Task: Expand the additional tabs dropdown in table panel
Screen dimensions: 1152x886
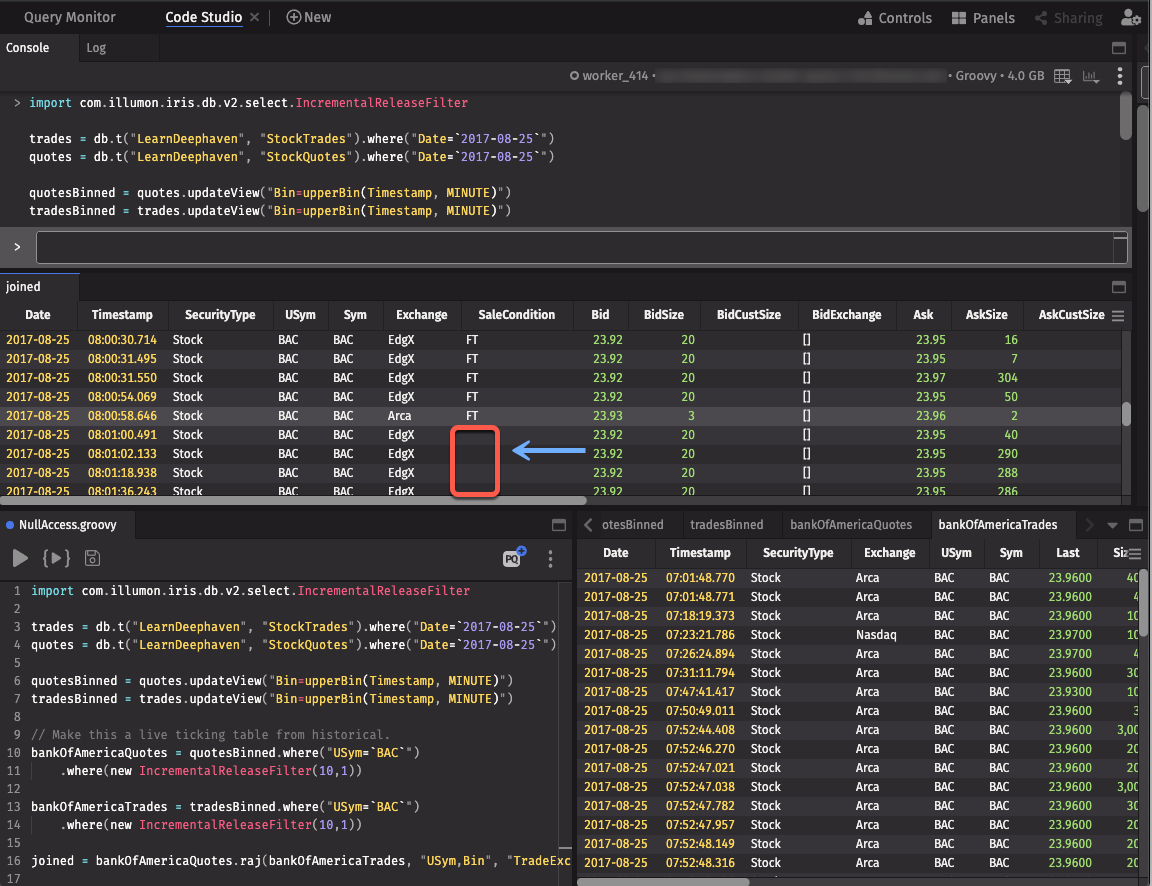Action: [1112, 525]
